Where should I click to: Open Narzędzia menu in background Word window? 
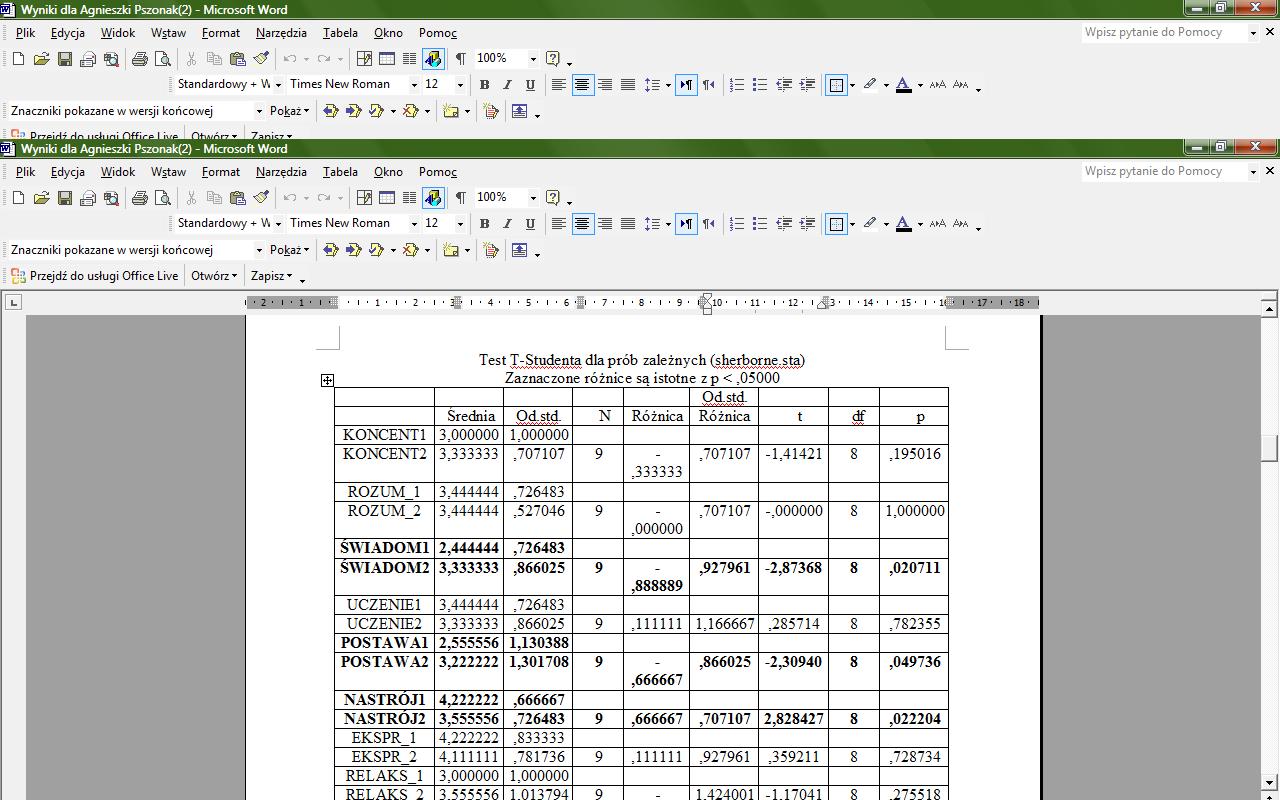(x=281, y=33)
